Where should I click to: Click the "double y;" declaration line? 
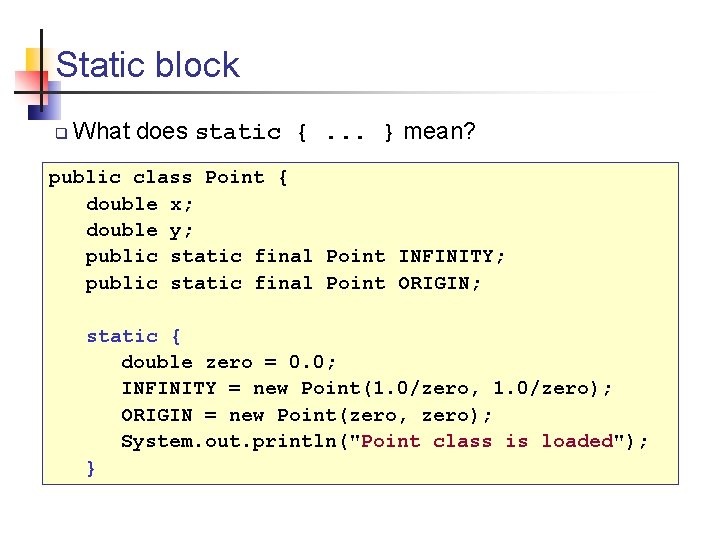pos(140,230)
